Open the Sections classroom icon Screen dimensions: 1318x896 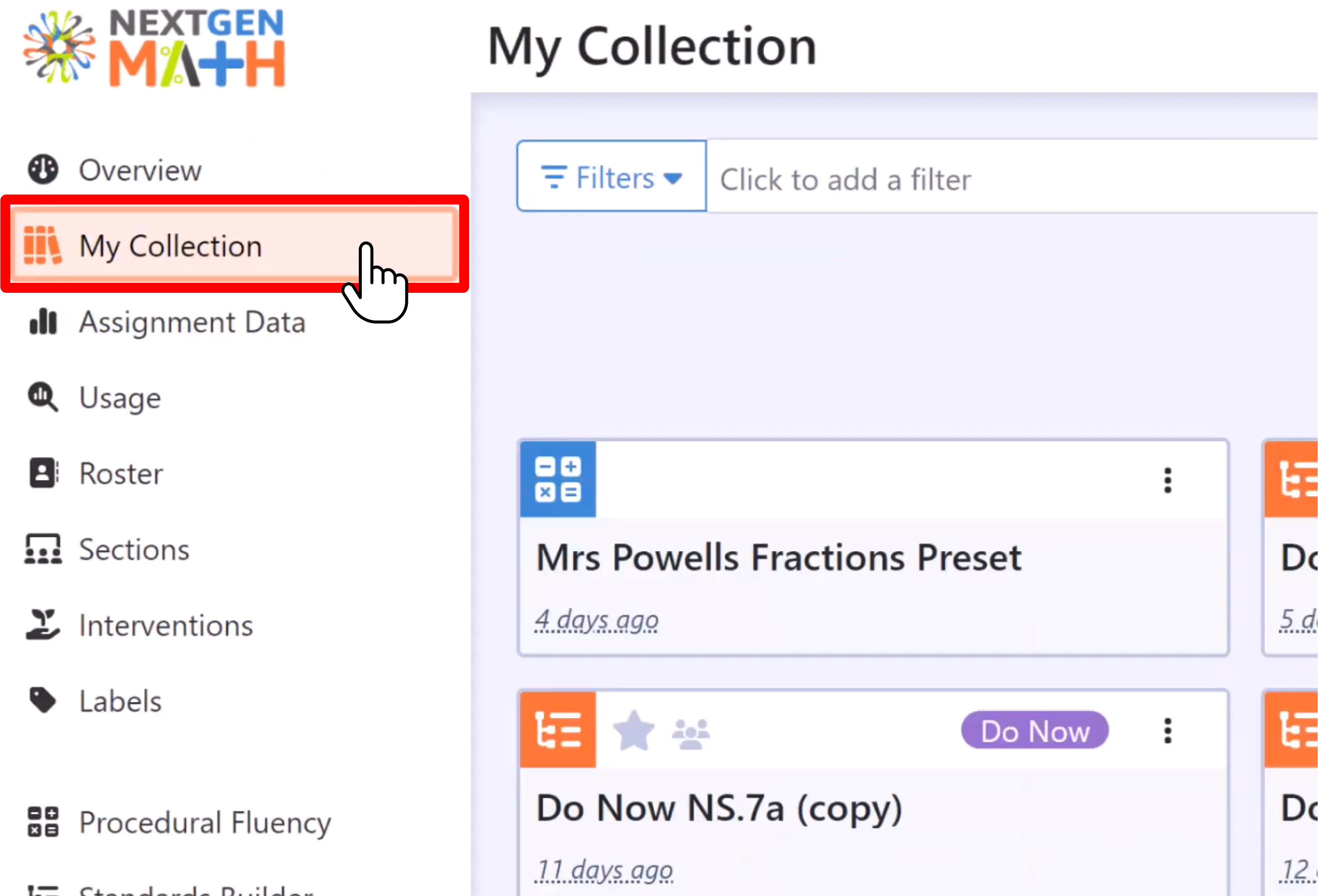[x=43, y=549]
